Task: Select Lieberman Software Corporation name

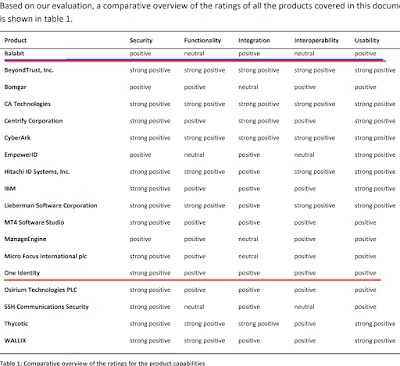Action: [x=51, y=205]
